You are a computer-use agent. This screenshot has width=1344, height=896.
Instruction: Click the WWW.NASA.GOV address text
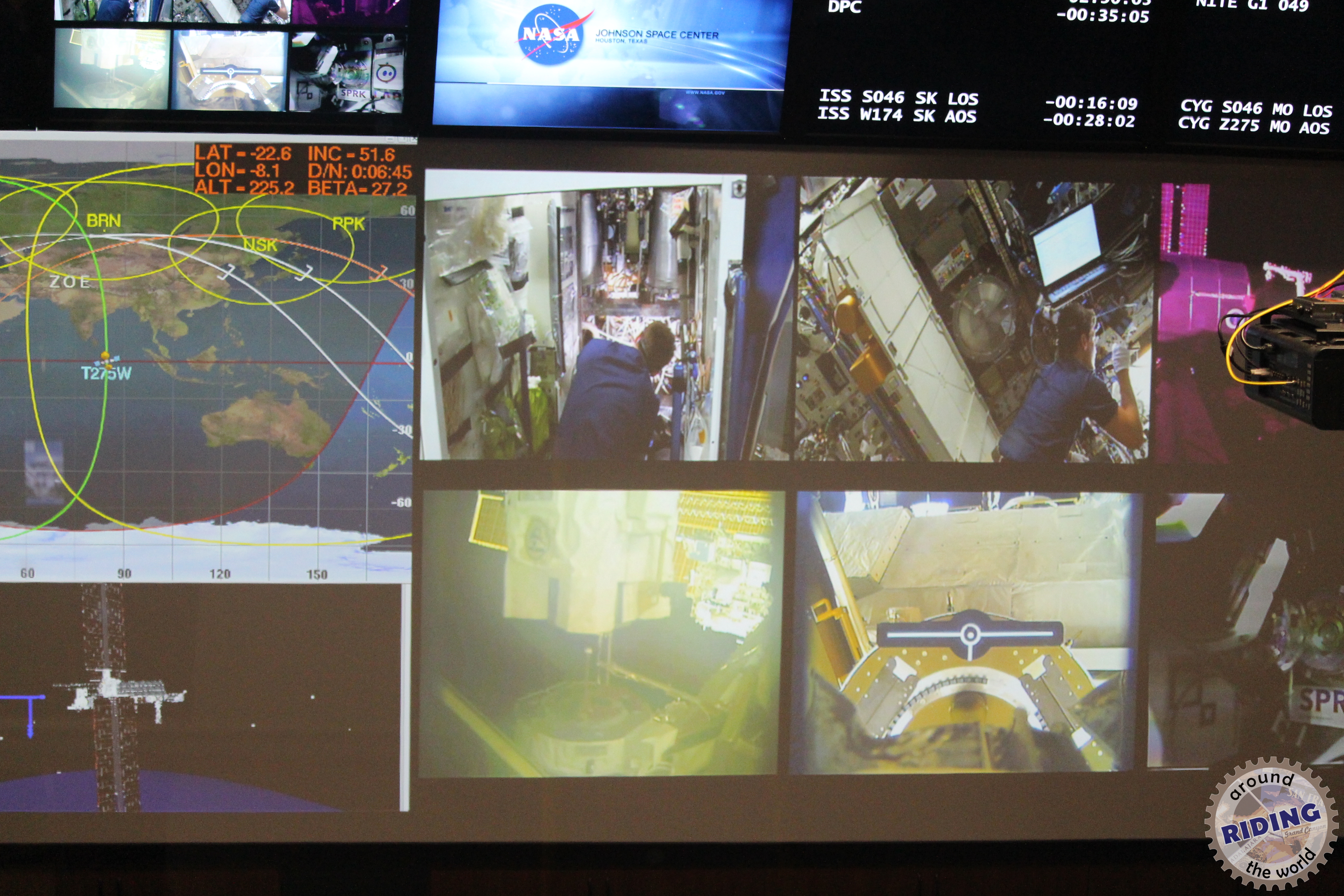pos(705,93)
